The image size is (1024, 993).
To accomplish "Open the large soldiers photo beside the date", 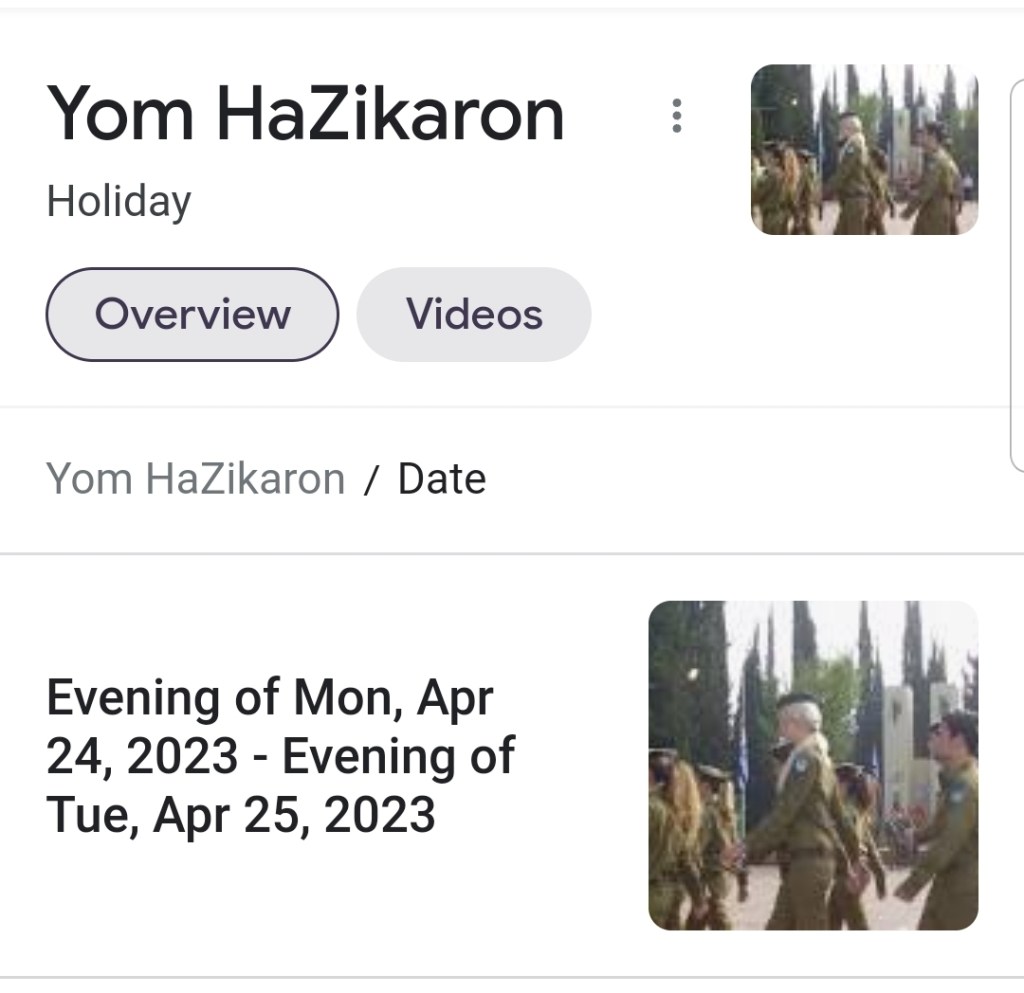I will pos(813,765).
